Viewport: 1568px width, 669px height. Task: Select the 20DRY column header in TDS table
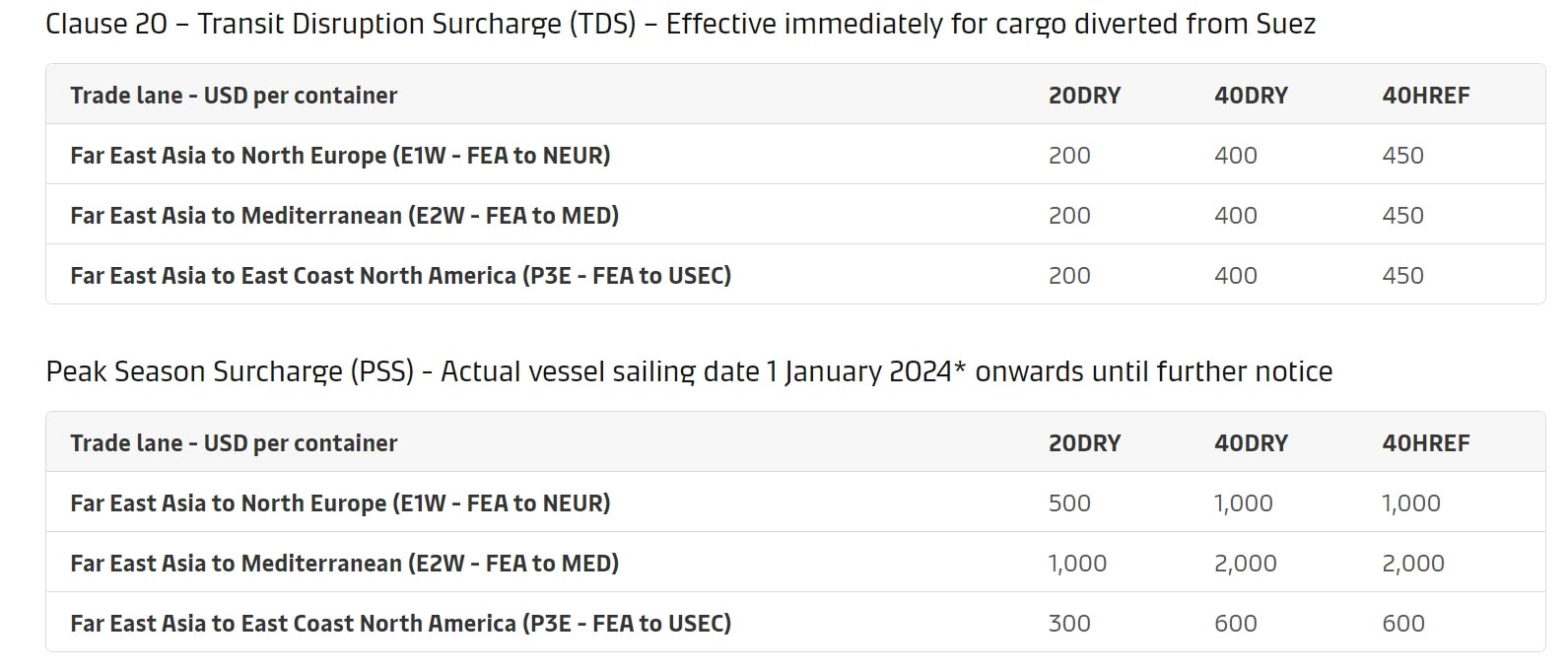click(1084, 96)
